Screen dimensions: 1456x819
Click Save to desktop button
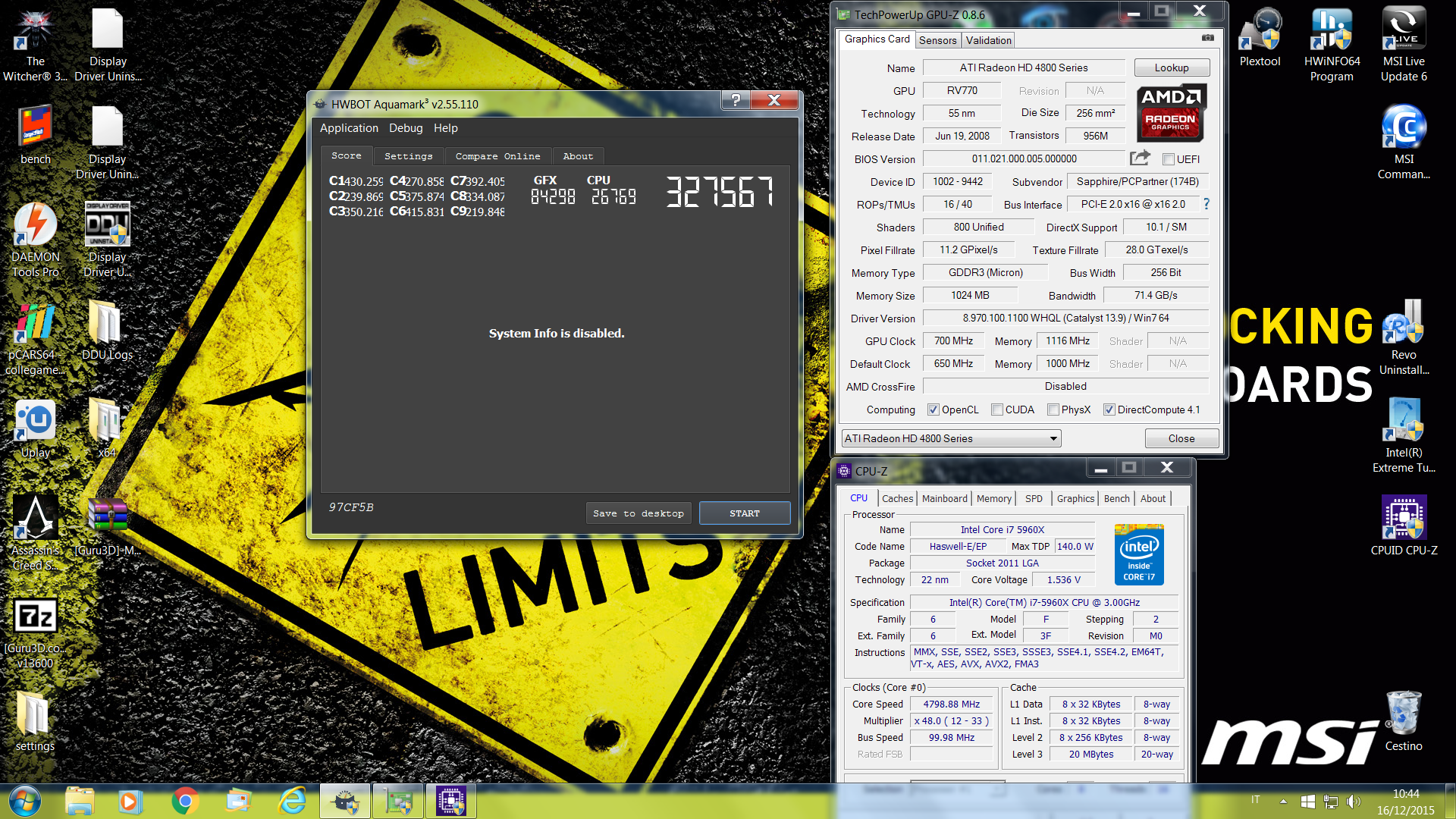[x=639, y=513]
